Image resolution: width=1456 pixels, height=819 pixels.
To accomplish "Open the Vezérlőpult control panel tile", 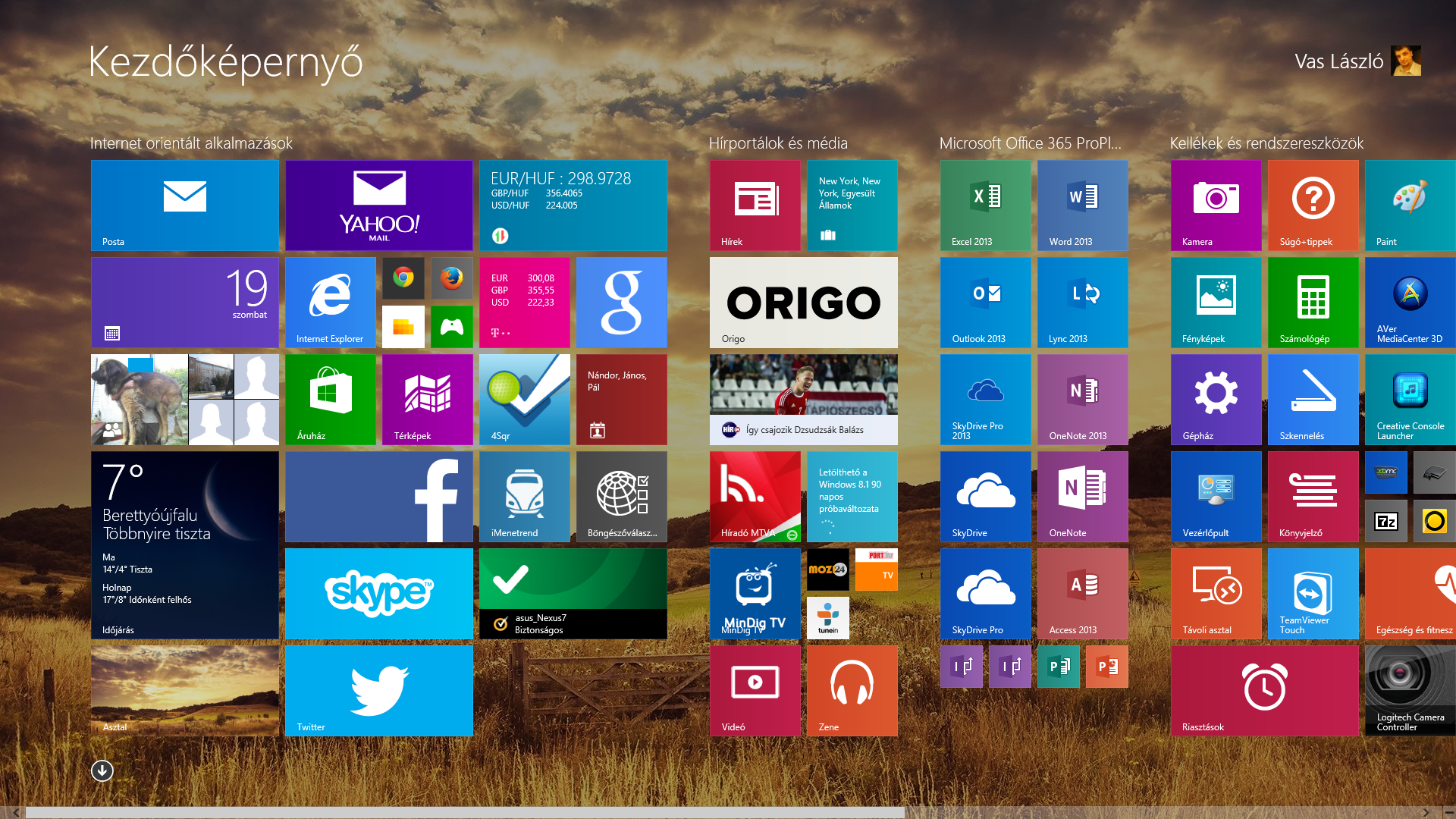I will tap(1216, 497).
